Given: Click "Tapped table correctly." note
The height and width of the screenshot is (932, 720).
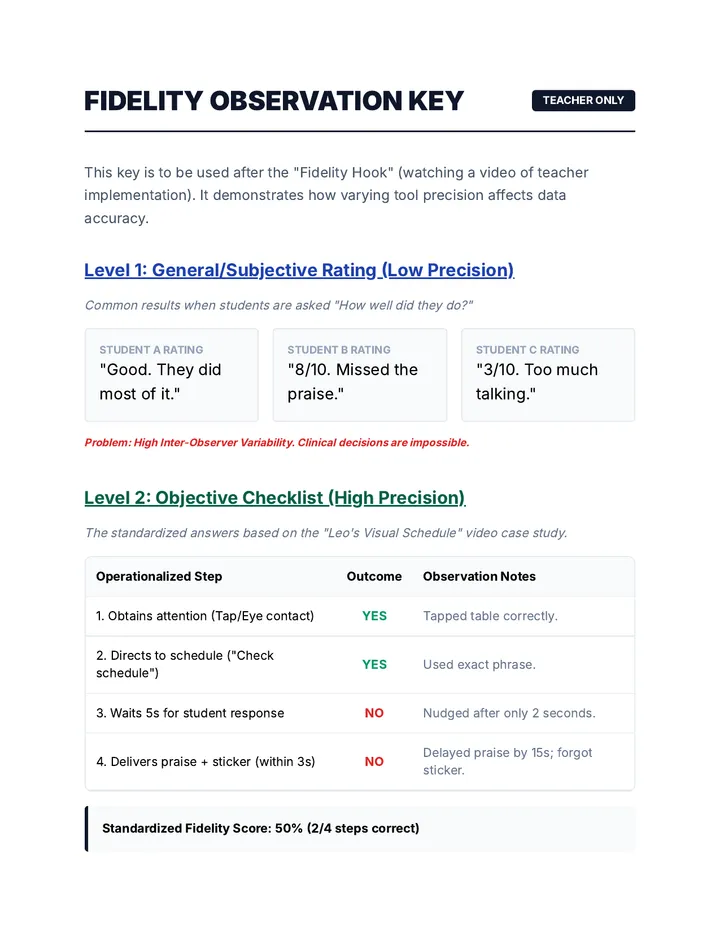Looking at the screenshot, I should (490, 616).
